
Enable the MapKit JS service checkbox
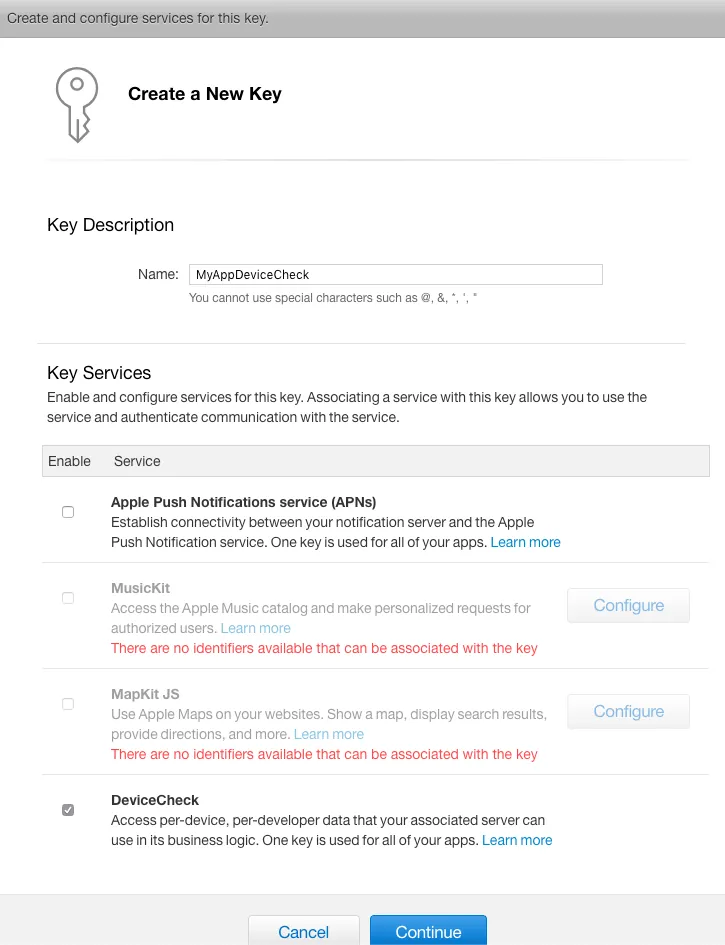click(68, 703)
